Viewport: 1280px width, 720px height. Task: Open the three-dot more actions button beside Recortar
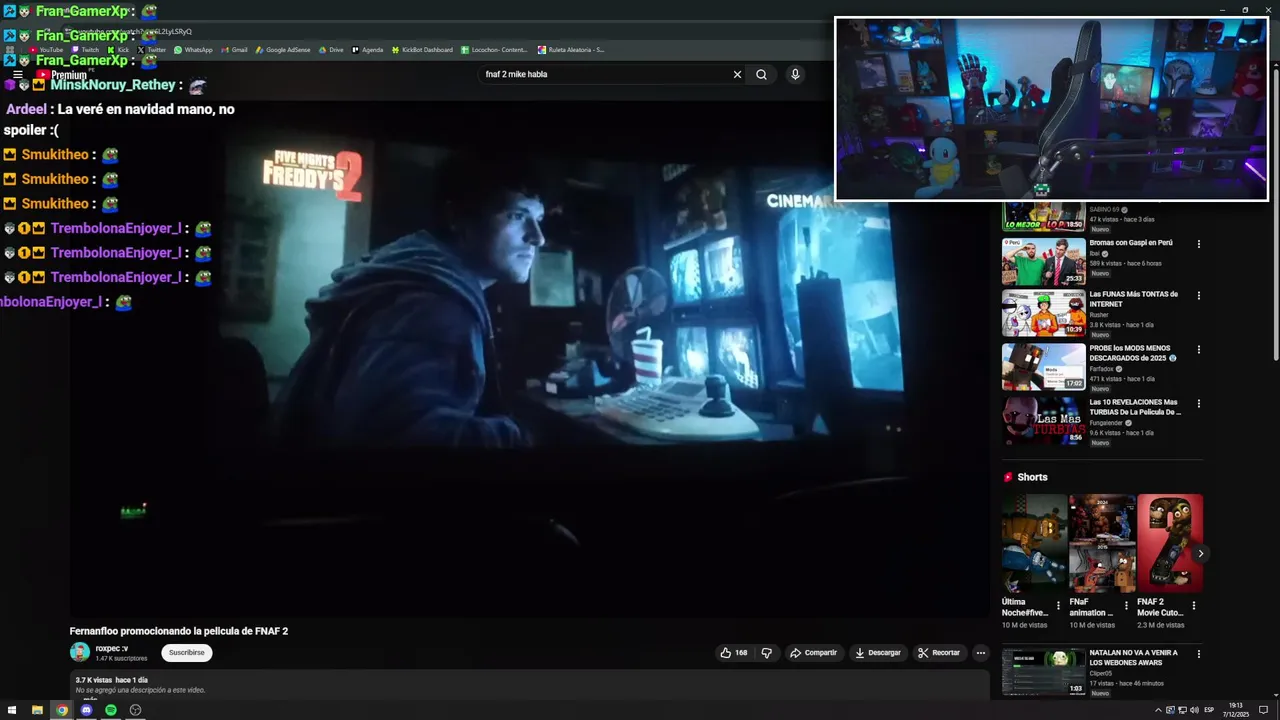click(981, 653)
